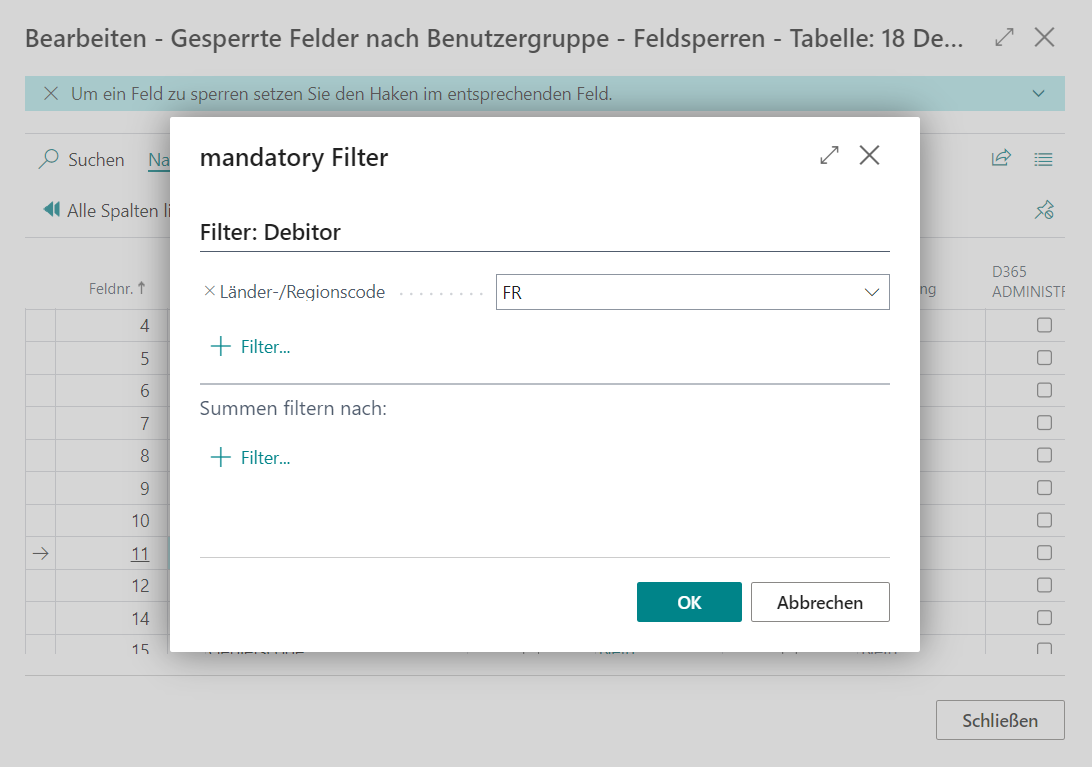Add a filter under Summen filtern nach
The width and height of the screenshot is (1092, 767).
[x=251, y=458]
